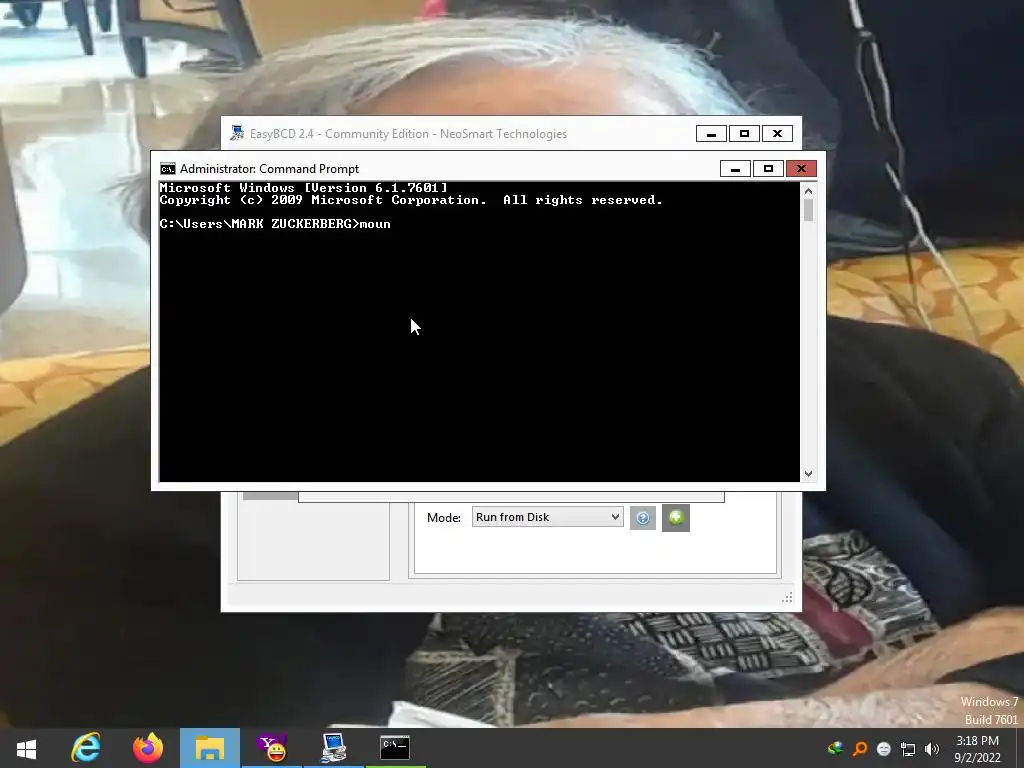Open the Windows Start button

point(26,748)
